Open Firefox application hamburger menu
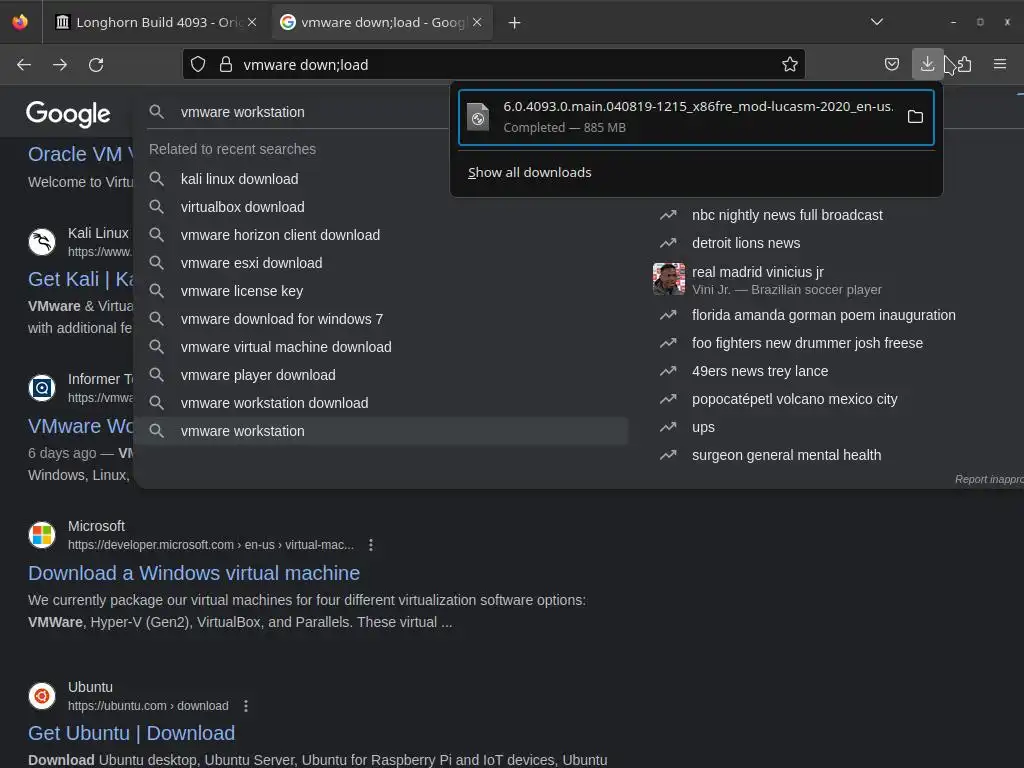The width and height of the screenshot is (1024, 768). [x=1000, y=64]
